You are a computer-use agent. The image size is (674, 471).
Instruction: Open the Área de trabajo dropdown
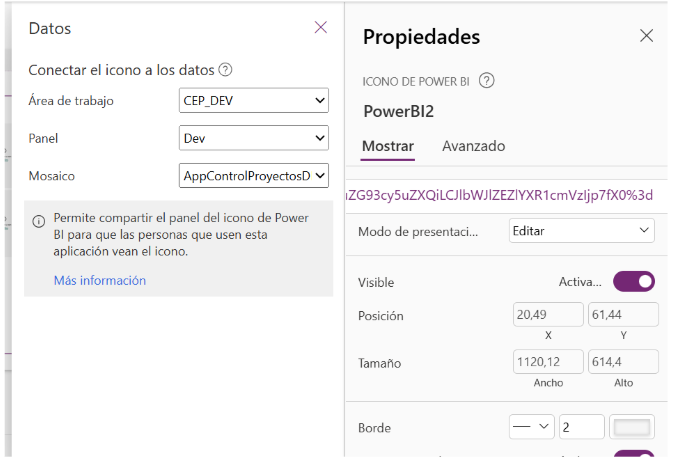[x=254, y=100]
